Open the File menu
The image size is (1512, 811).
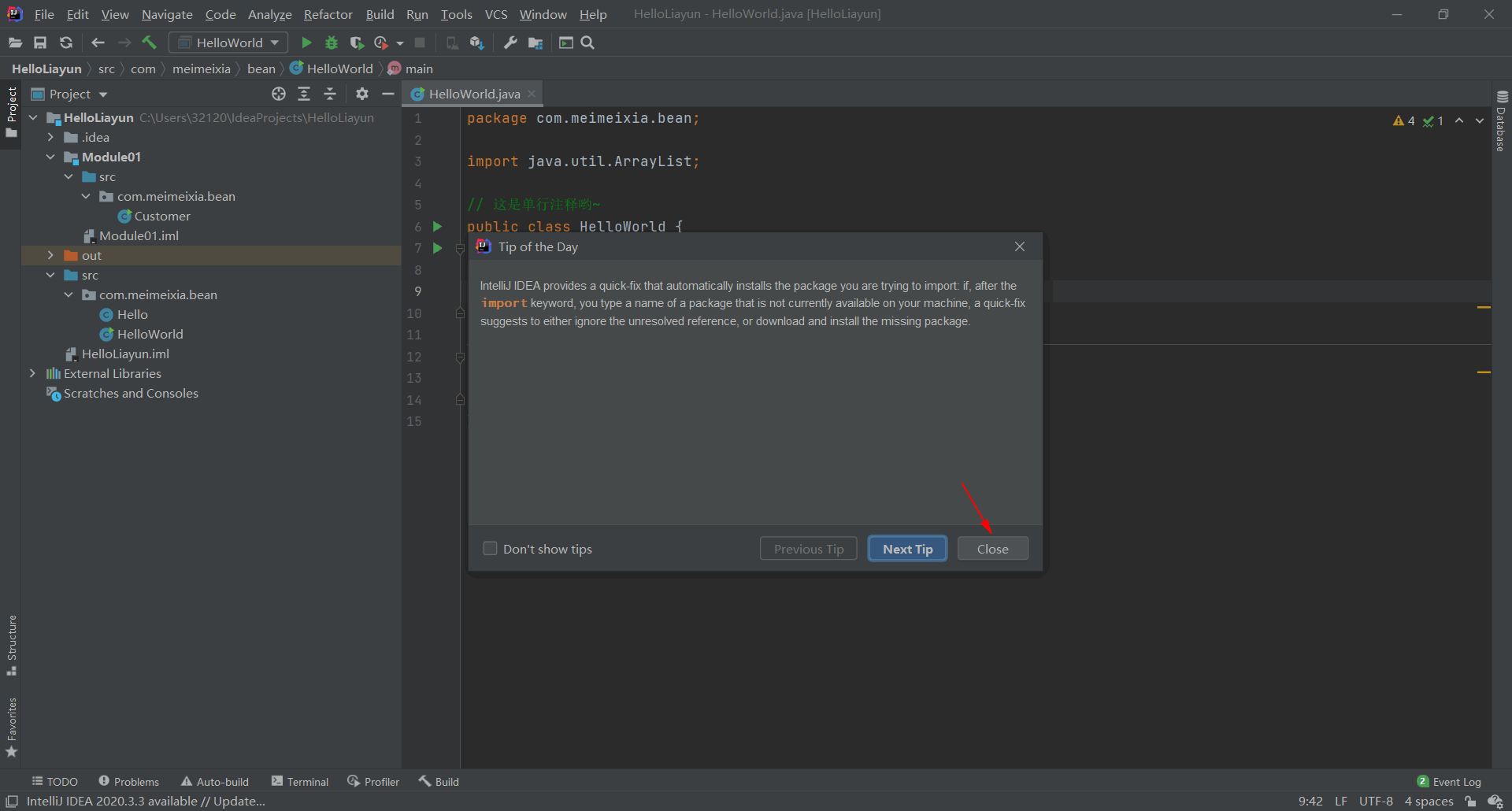[x=44, y=14]
